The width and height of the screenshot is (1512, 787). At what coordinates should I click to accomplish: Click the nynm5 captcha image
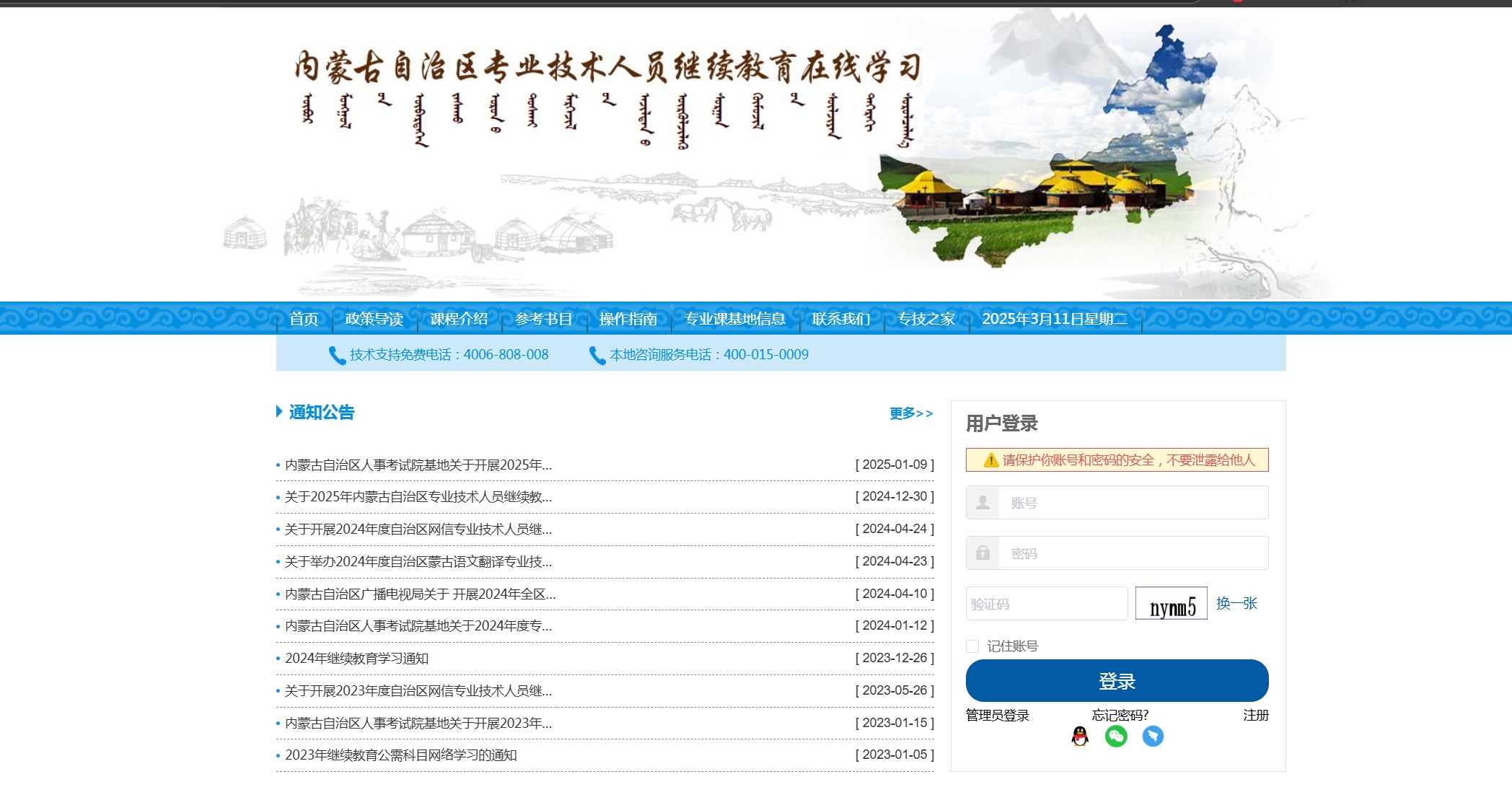(1171, 603)
